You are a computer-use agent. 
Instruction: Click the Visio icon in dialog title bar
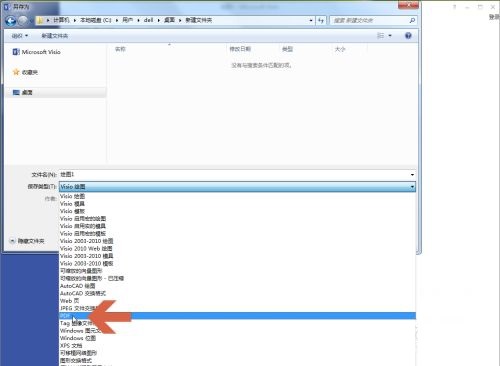click(x=7, y=7)
